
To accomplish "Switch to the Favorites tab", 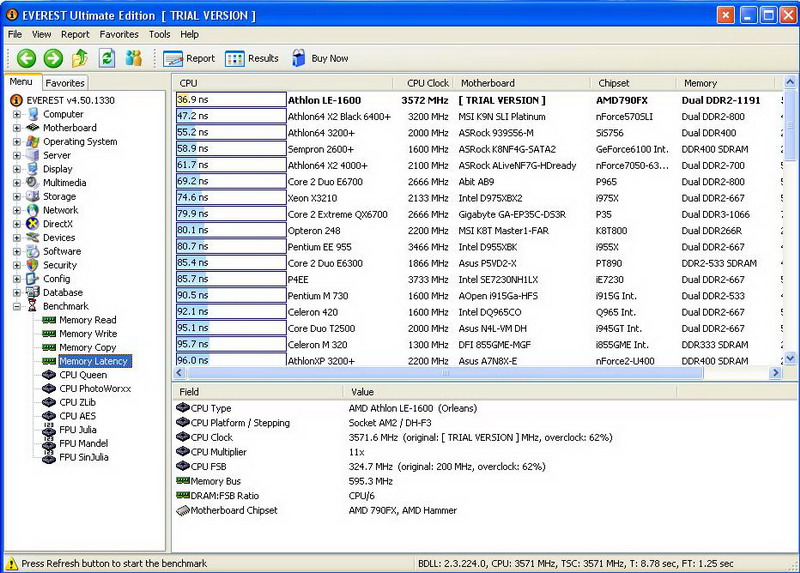I will tap(64, 83).
